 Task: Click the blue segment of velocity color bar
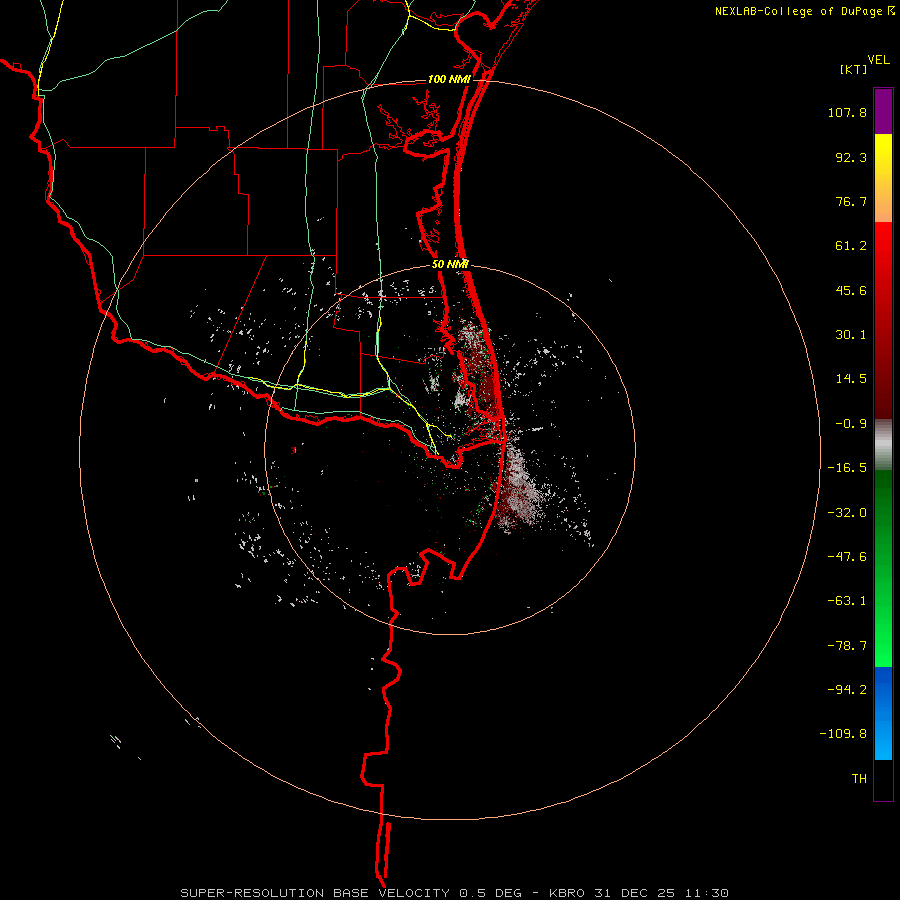[x=883, y=713]
